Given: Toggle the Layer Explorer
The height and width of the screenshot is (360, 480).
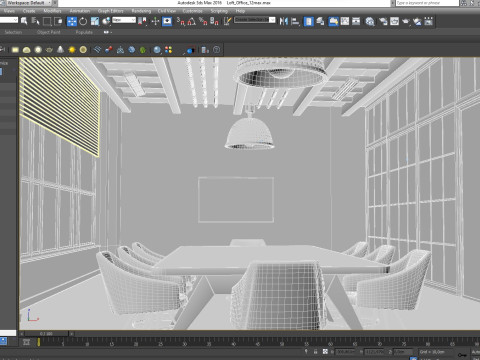Looking at the screenshot, I should point(320,22).
